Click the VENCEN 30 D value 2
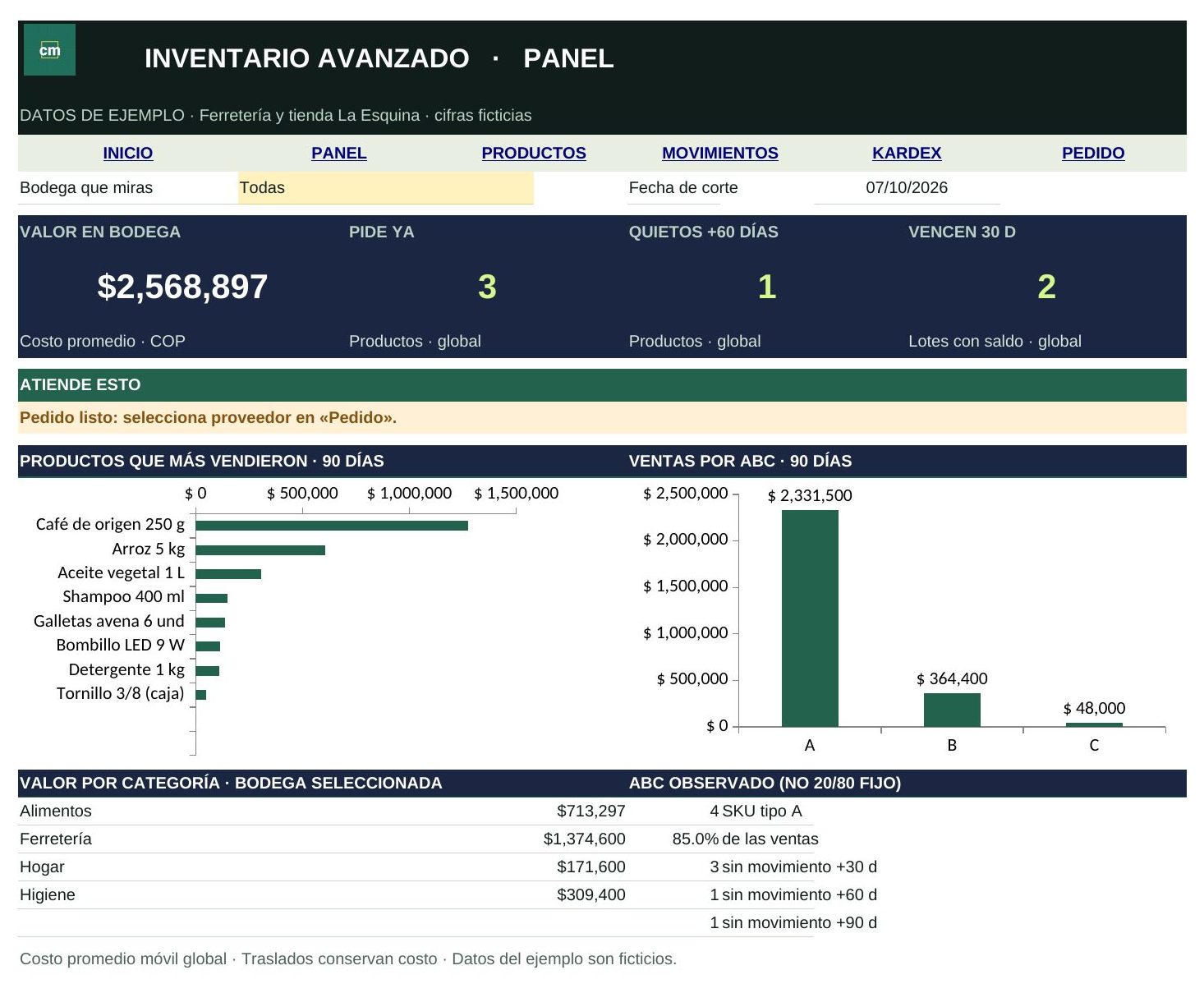This screenshot has width=1204, height=993. click(1046, 287)
